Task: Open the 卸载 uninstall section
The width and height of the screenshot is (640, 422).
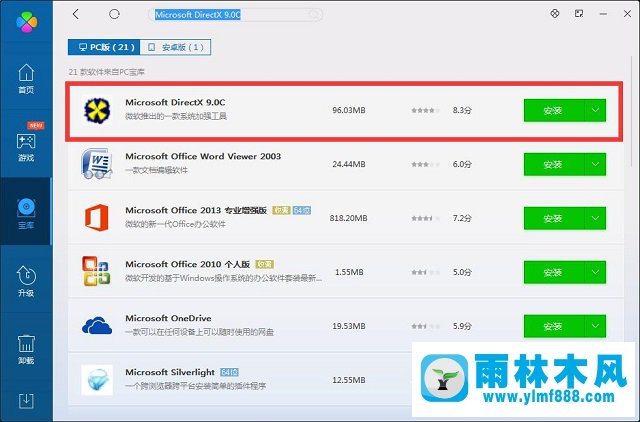Action: pyautogui.click(x=26, y=349)
